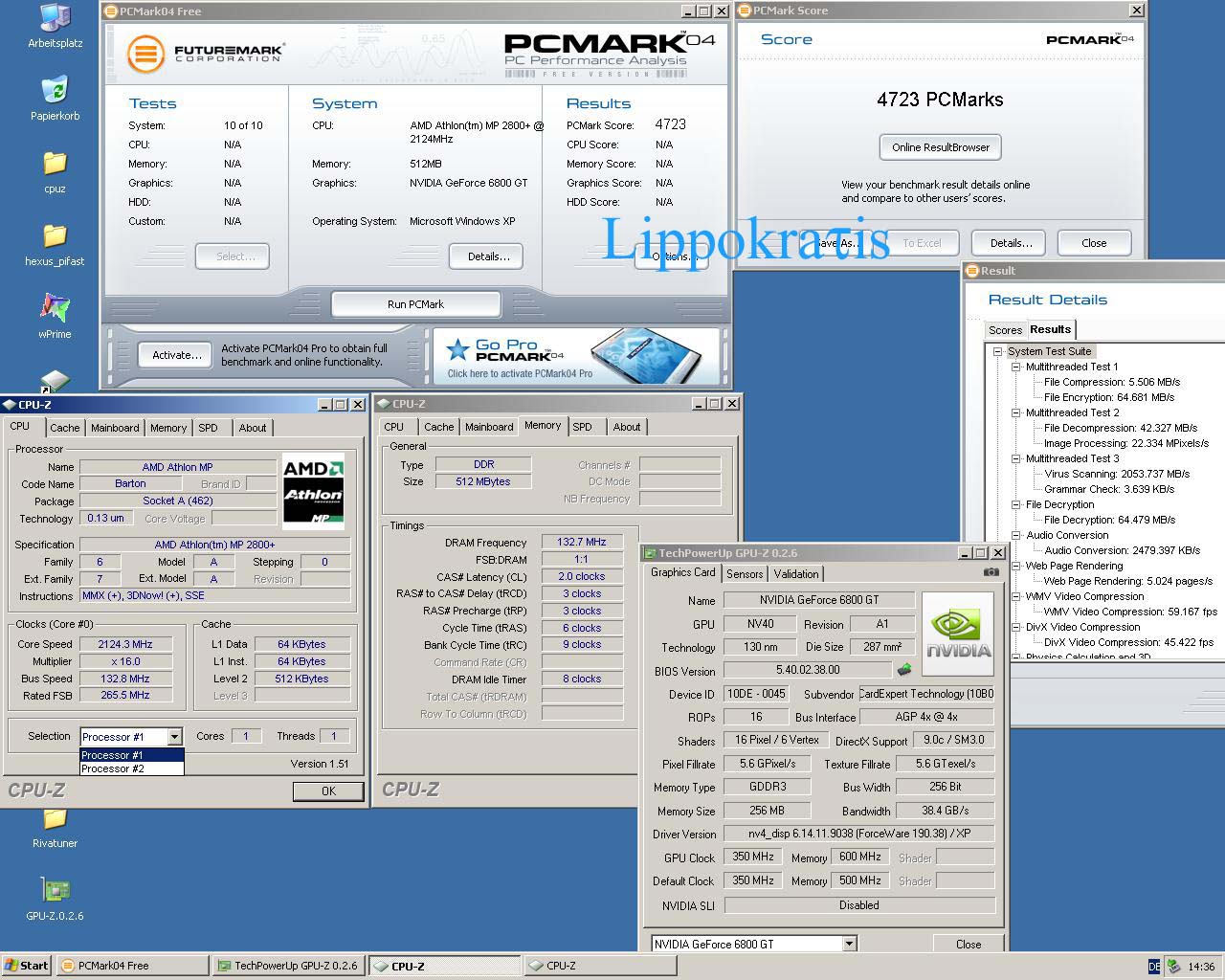
Task: Collapse Multithreaded Test 3 node
Action: [x=1016, y=458]
